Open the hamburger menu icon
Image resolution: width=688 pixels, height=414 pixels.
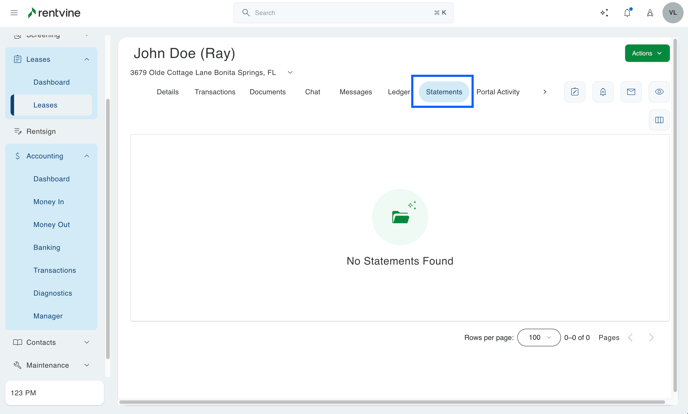14,13
